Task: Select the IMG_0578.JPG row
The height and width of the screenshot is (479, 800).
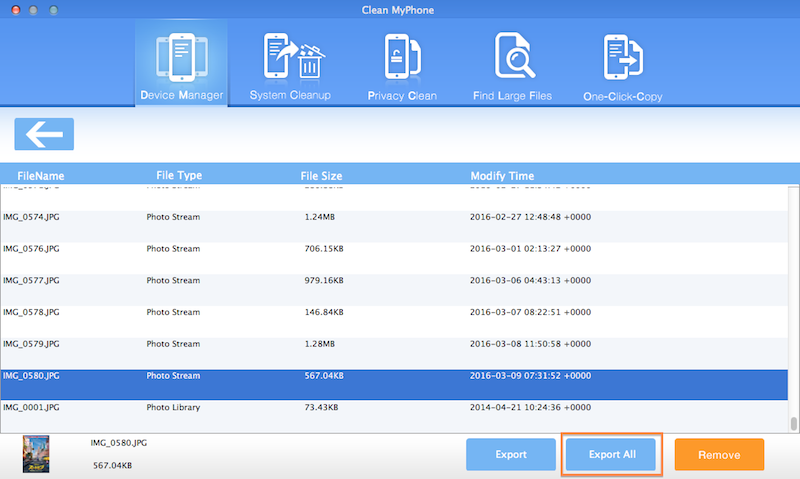Action: coord(394,321)
